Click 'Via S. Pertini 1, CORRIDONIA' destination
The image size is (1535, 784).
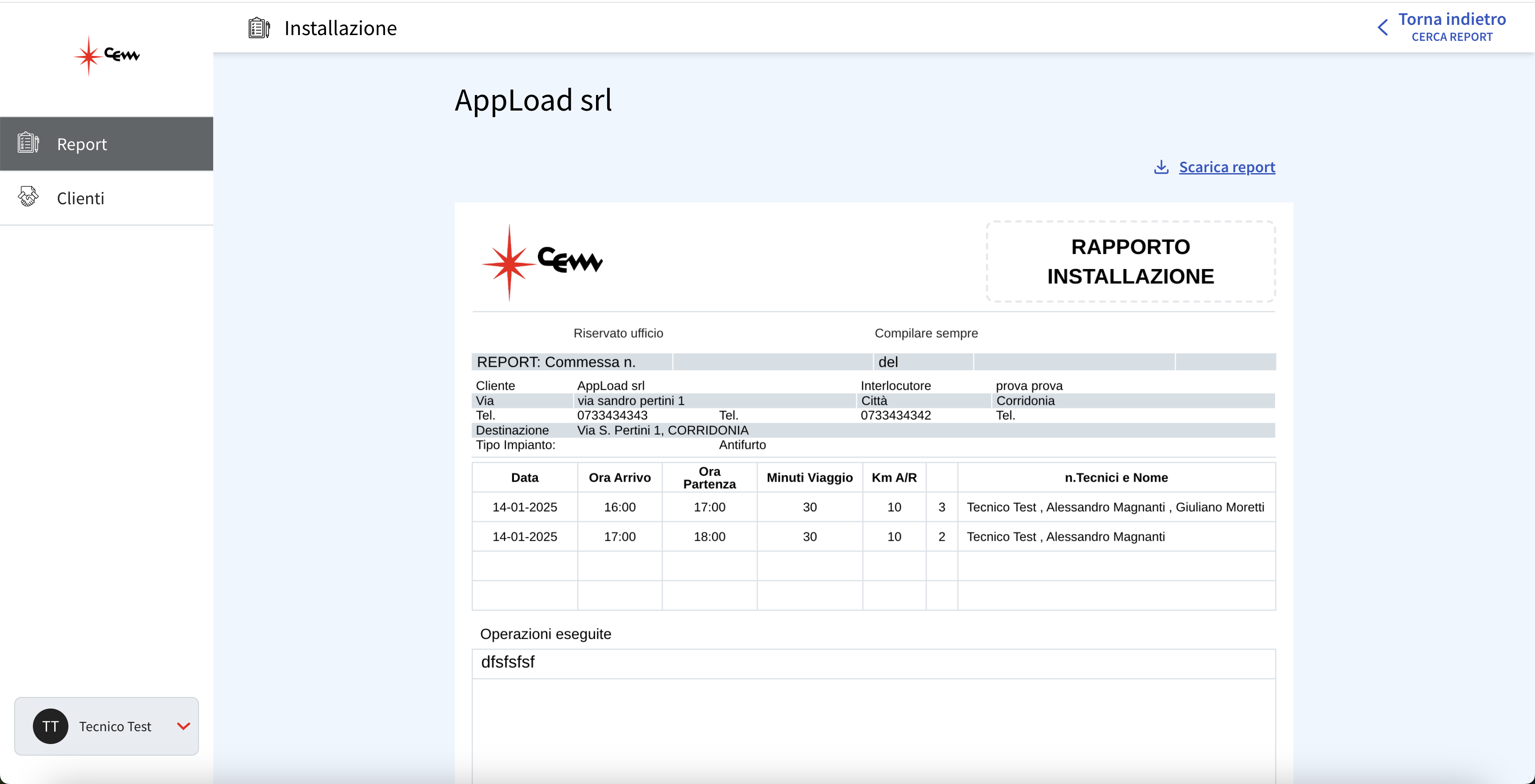(x=663, y=430)
